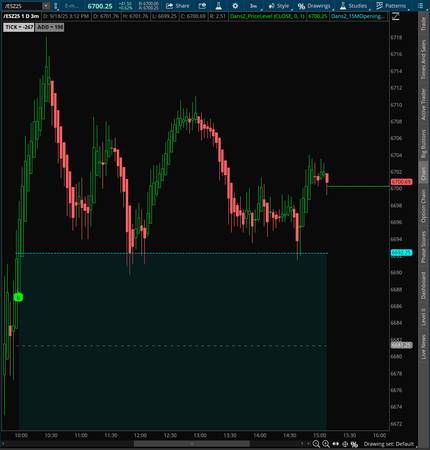Click the drawing tools icon in bottom bar
The width and height of the screenshot is (430, 450).
tap(354, 444)
